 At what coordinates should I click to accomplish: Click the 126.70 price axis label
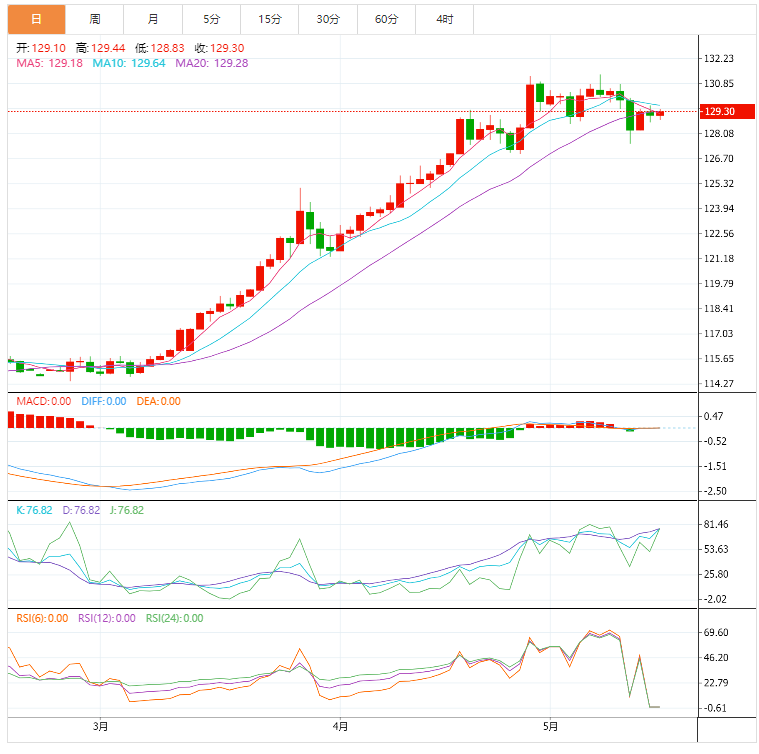coord(718,159)
